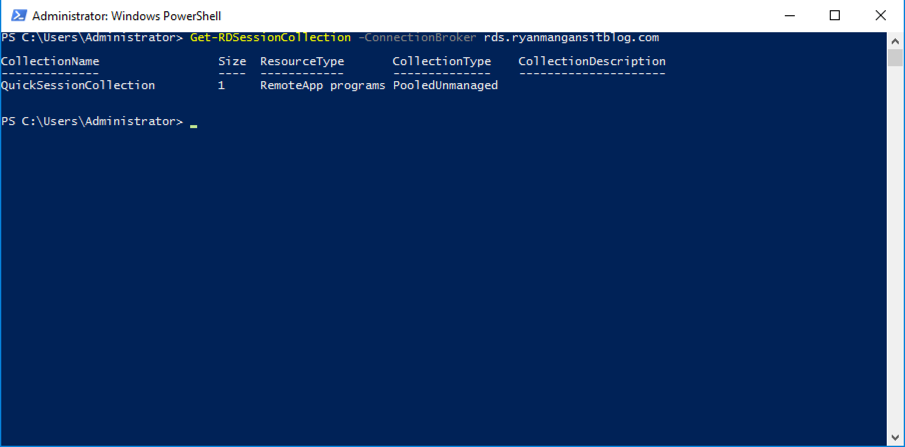The width and height of the screenshot is (905, 447).
Task: Click the CollectionDescription column header
Action: click(x=592, y=61)
